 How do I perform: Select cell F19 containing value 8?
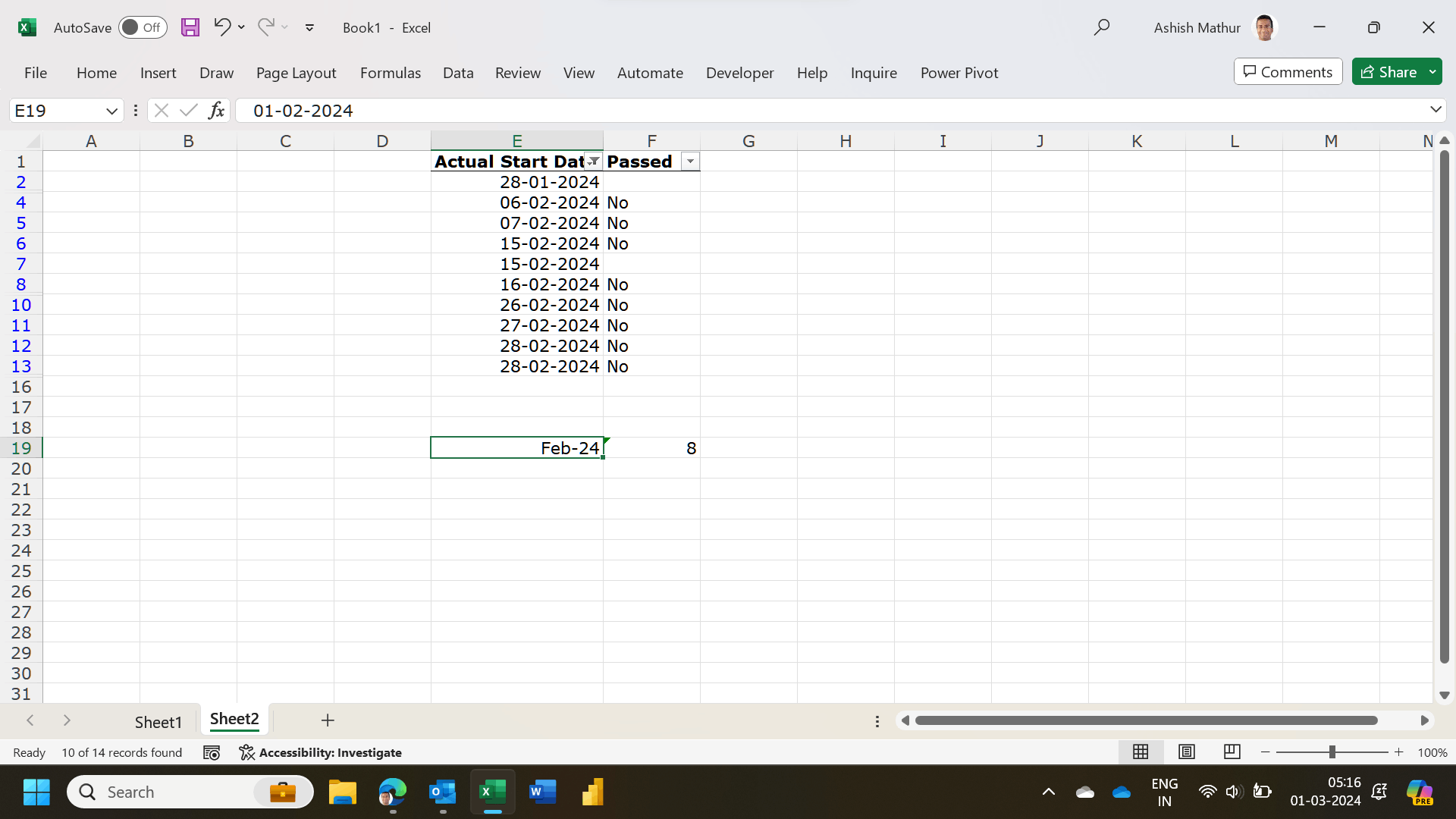pos(651,448)
